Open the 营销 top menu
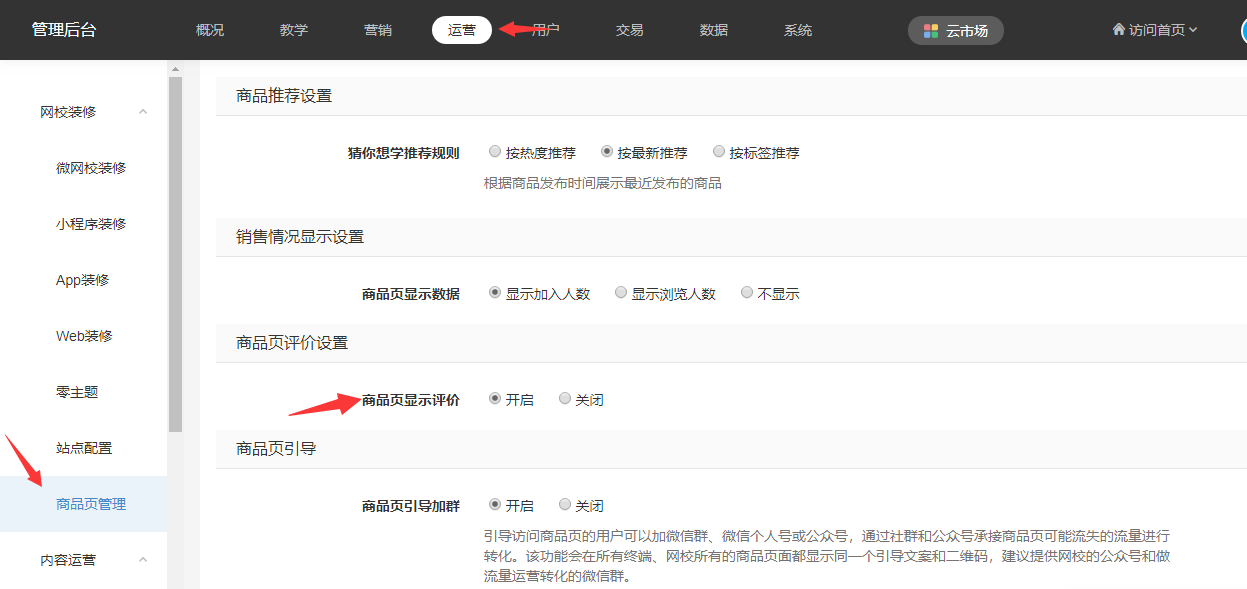1247x589 pixels. [x=378, y=30]
